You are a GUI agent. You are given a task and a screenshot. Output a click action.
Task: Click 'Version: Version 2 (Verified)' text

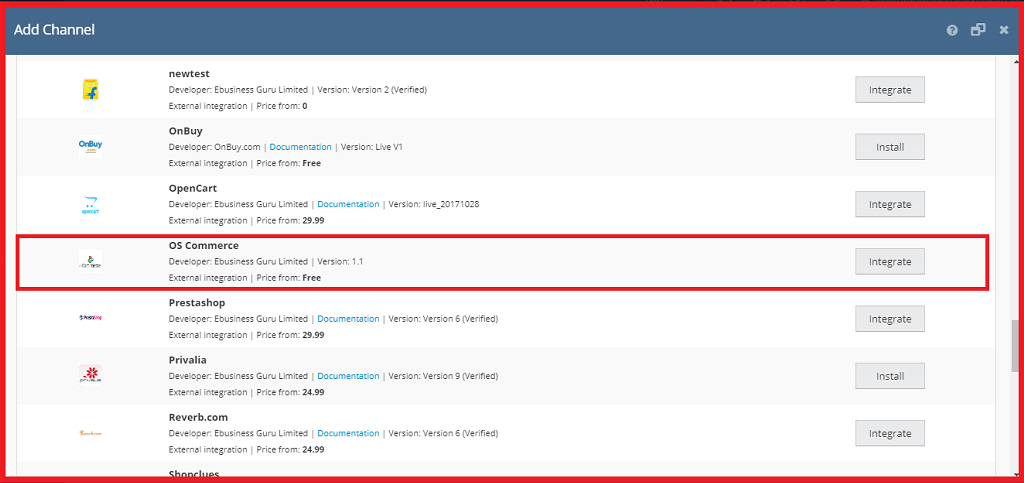[x=372, y=89]
